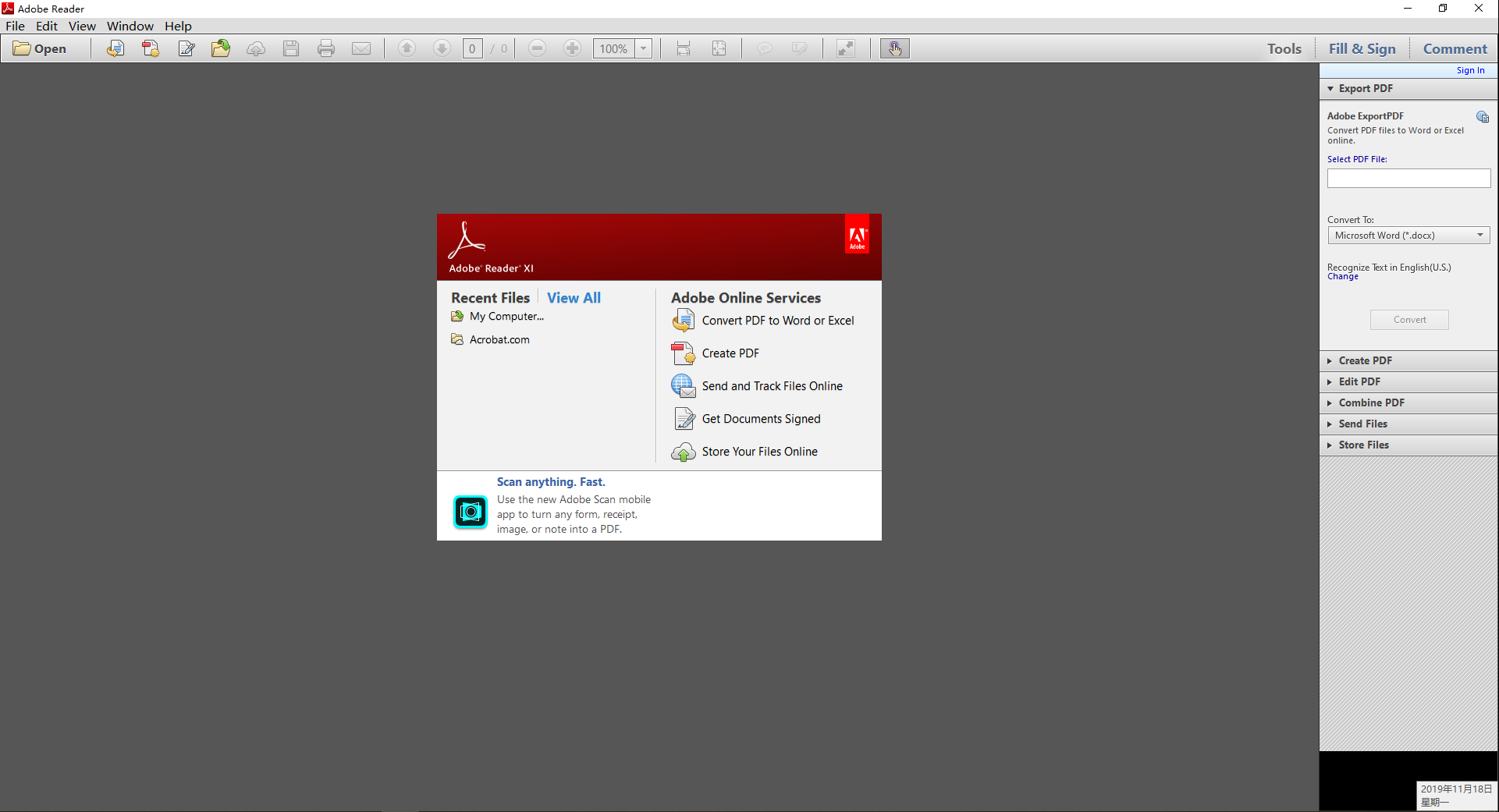Click the Save floppy disk icon

click(x=291, y=48)
